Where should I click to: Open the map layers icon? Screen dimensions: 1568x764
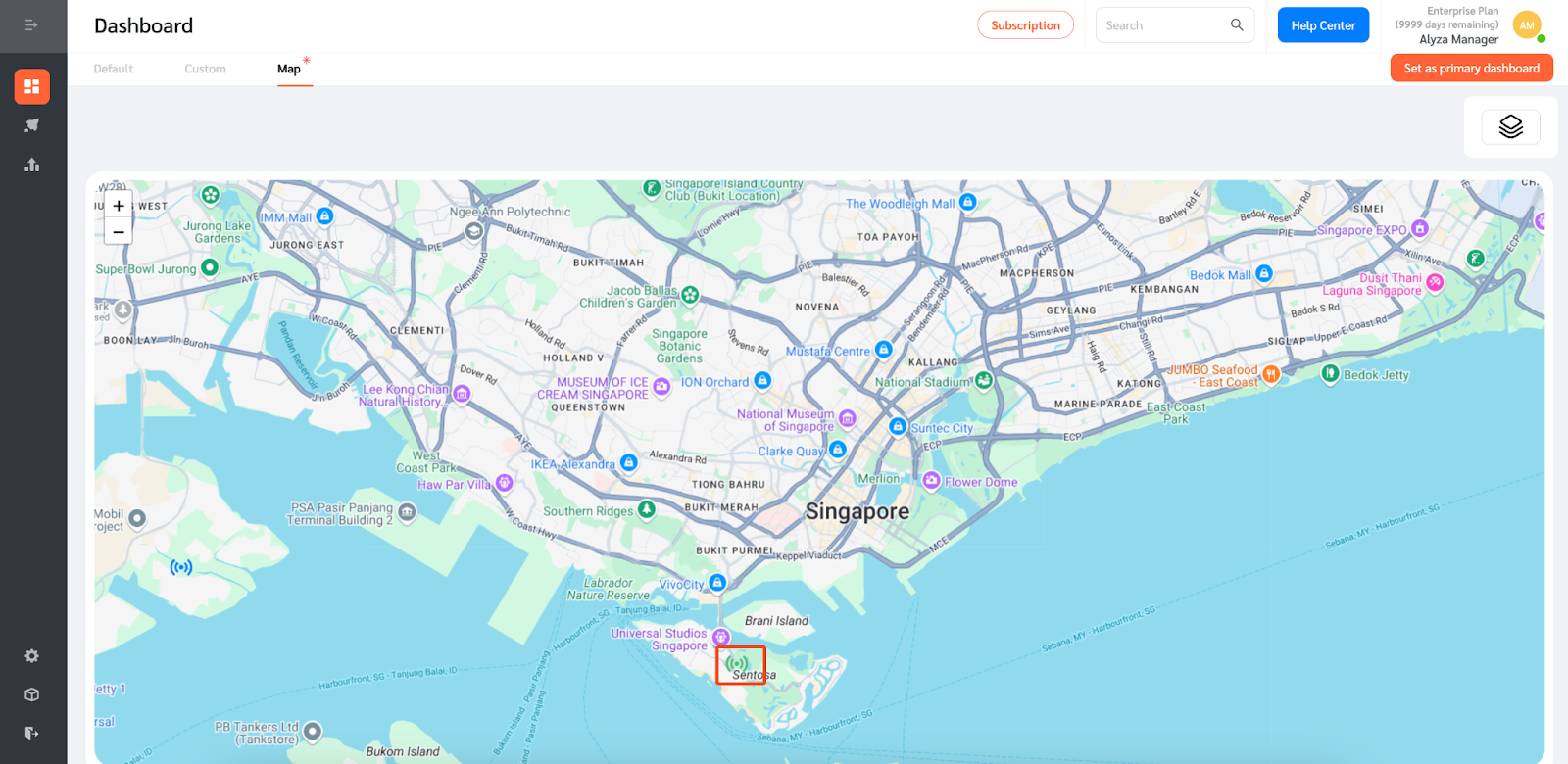[1511, 127]
